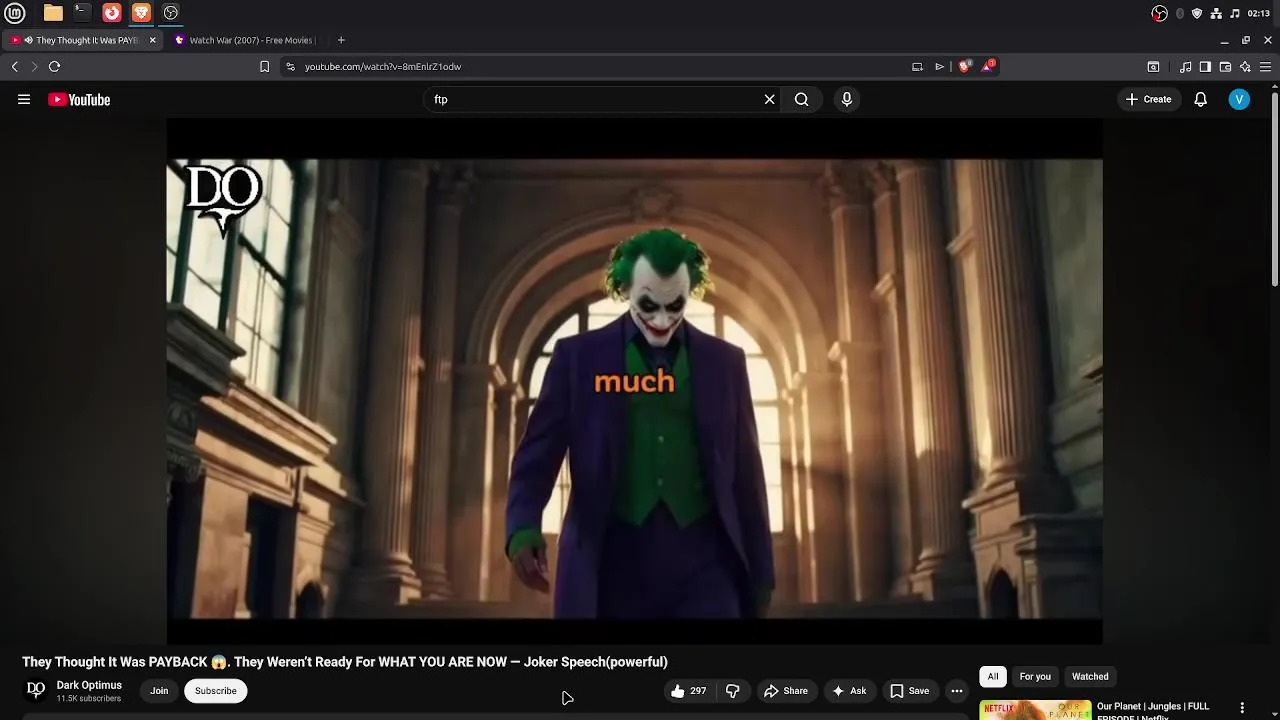Select the Brave browser icon in panel
Screen dimensions: 1280x720
[141, 13]
